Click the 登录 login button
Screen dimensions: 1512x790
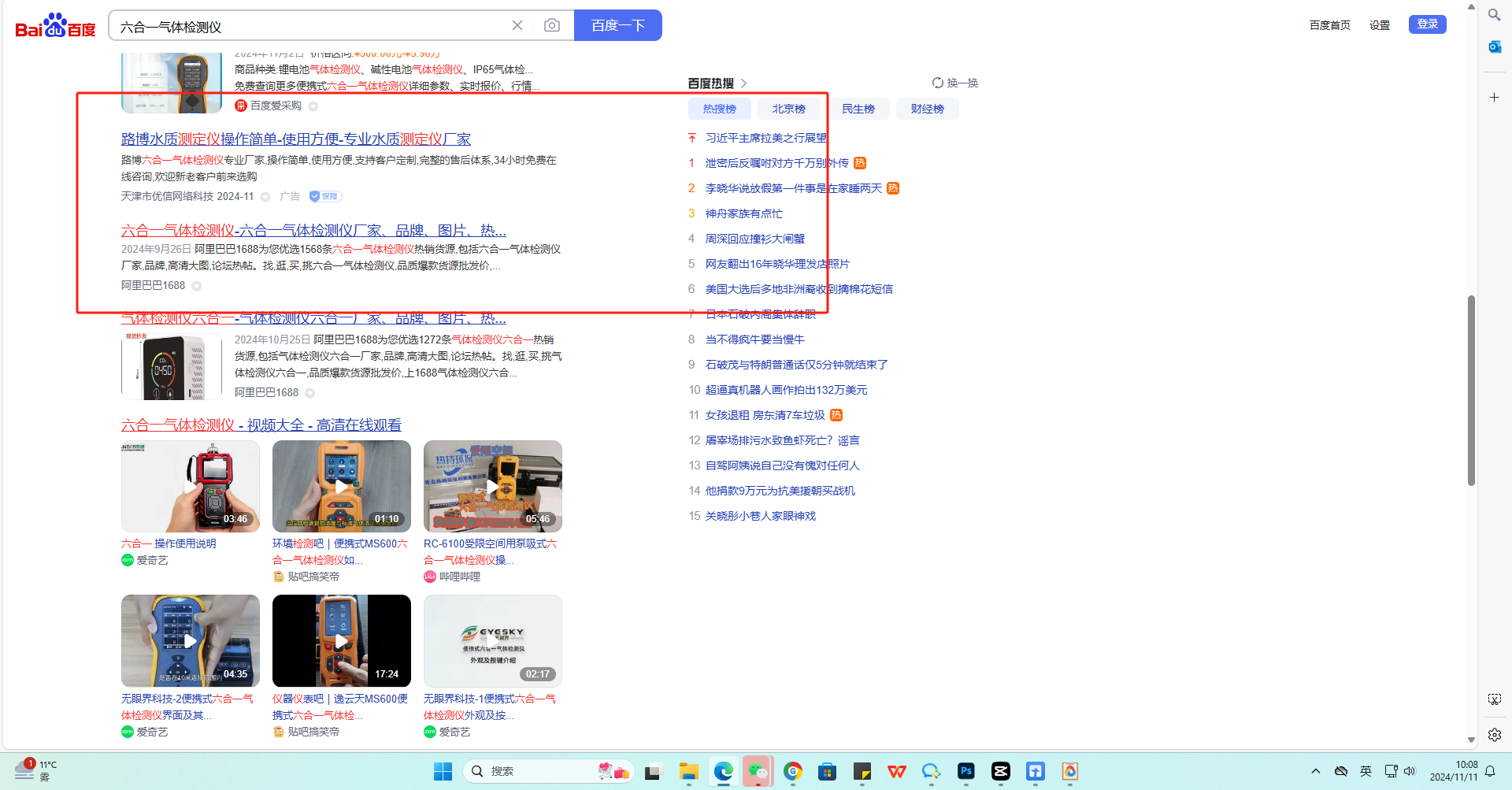[1427, 24]
